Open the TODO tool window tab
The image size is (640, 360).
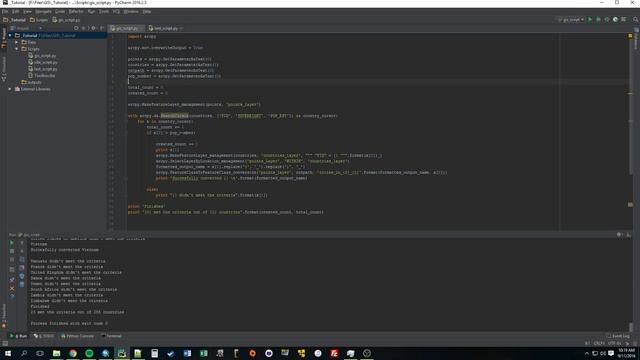44,336
